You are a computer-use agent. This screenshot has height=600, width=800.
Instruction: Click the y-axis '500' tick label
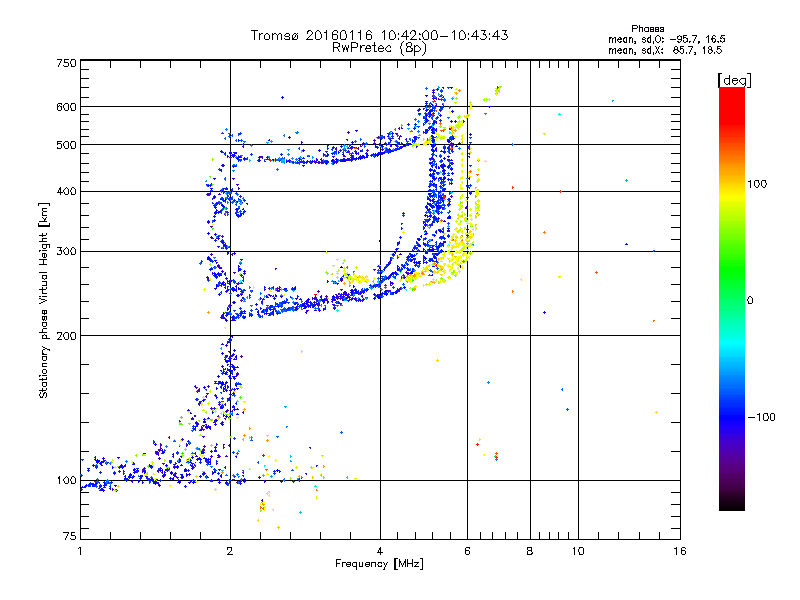(66, 145)
